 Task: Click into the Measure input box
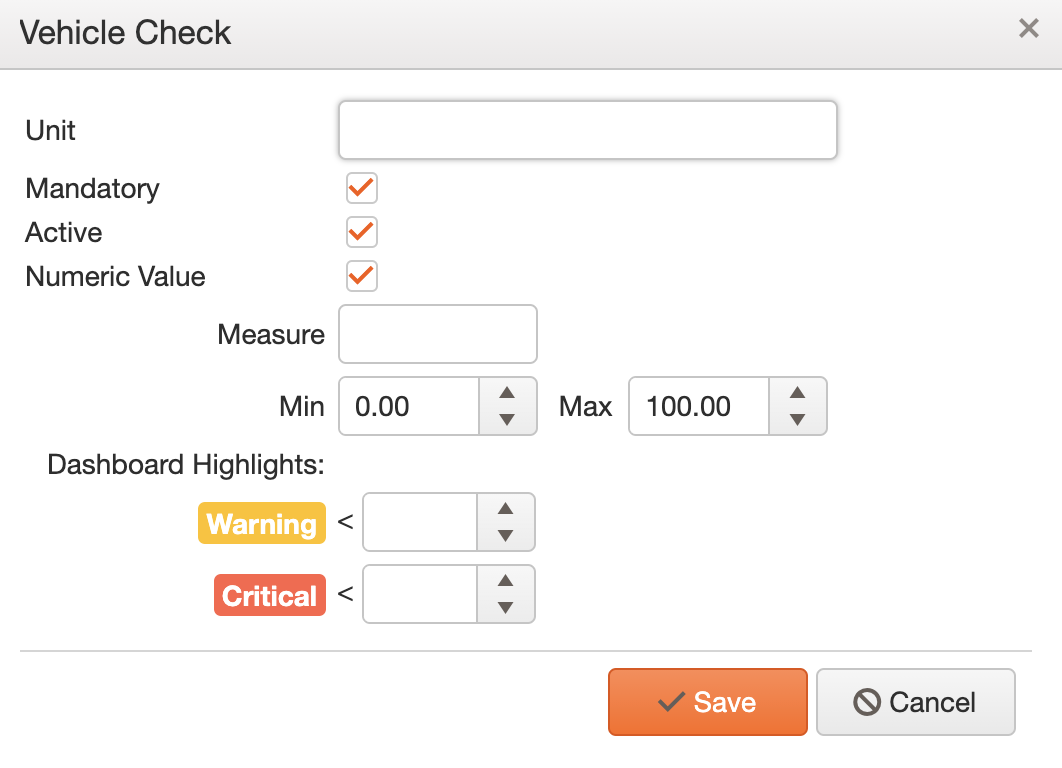pyautogui.click(x=438, y=335)
